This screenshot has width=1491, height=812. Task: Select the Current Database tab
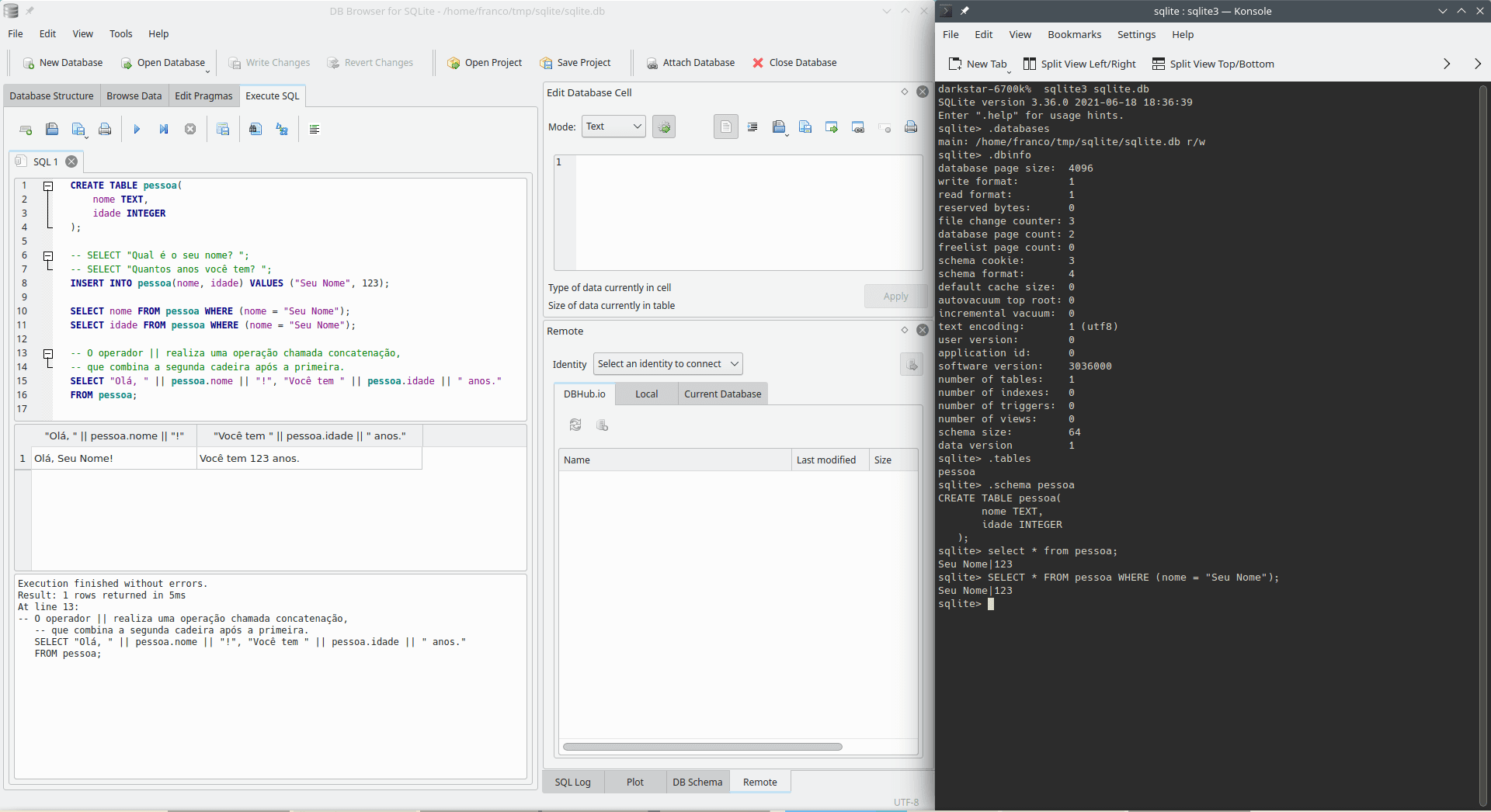(723, 394)
